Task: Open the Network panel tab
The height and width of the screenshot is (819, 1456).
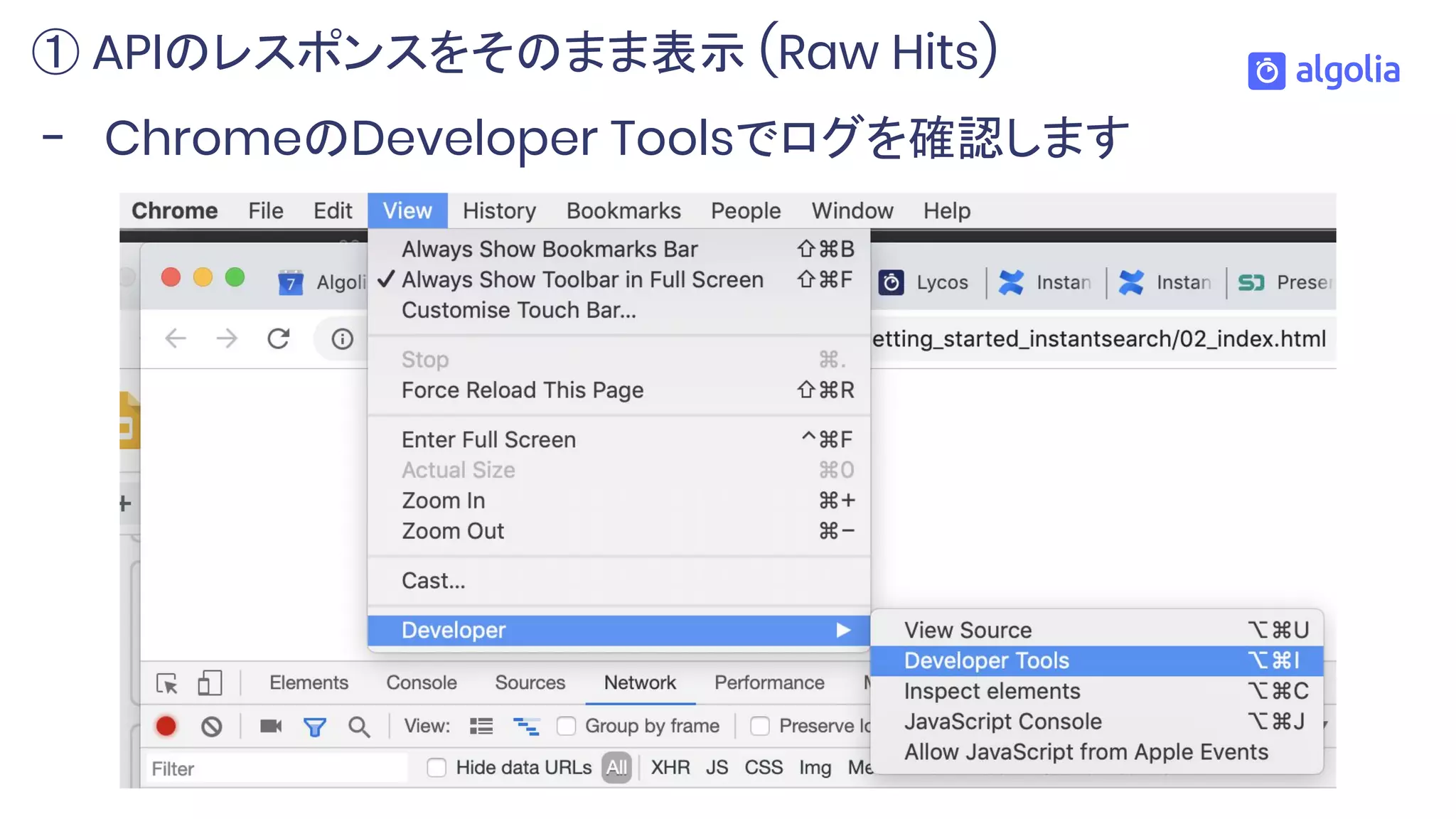Action: pyautogui.click(x=640, y=683)
